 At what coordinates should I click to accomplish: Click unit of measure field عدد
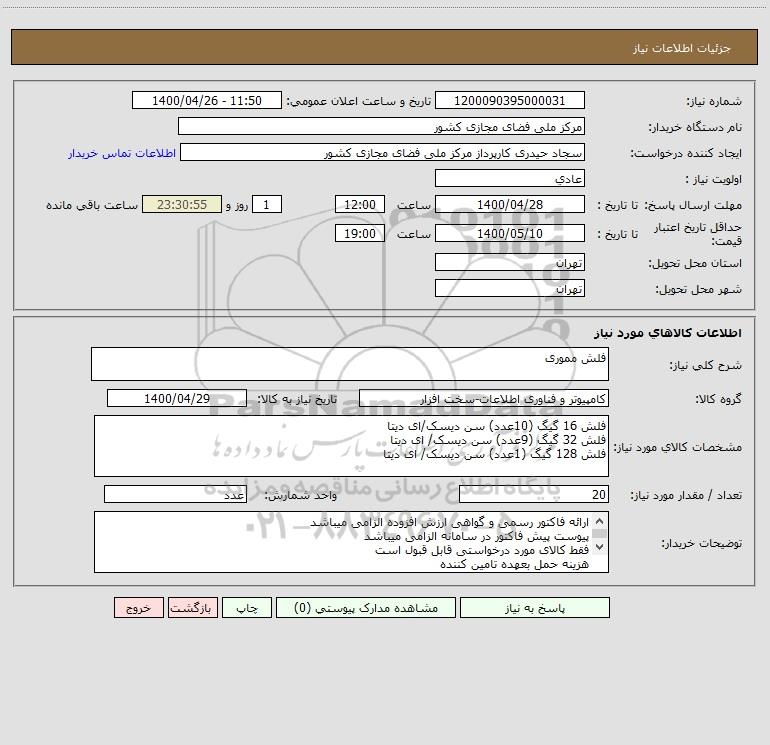coord(175,495)
